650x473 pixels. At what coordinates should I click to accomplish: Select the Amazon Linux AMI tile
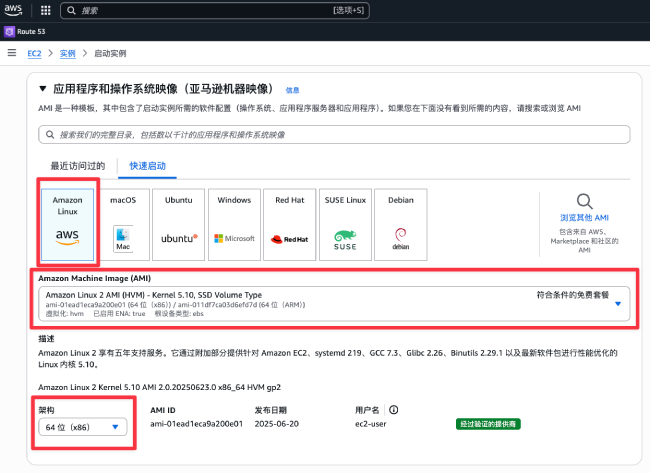68,225
